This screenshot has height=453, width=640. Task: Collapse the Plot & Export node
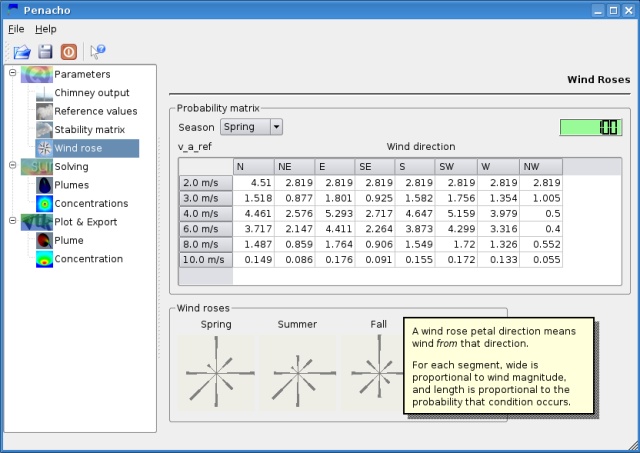tap(13, 221)
